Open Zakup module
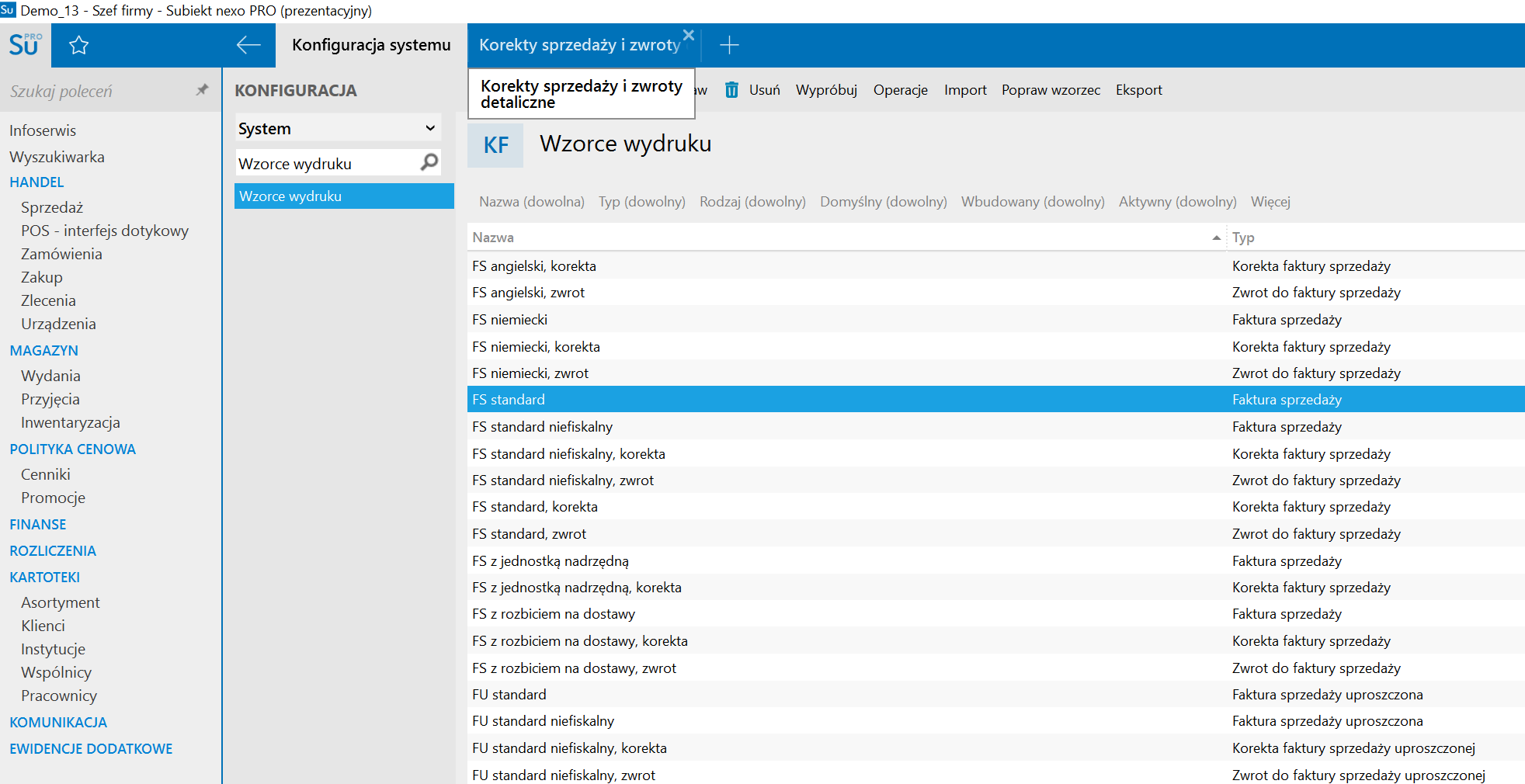 [x=42, y=277]
